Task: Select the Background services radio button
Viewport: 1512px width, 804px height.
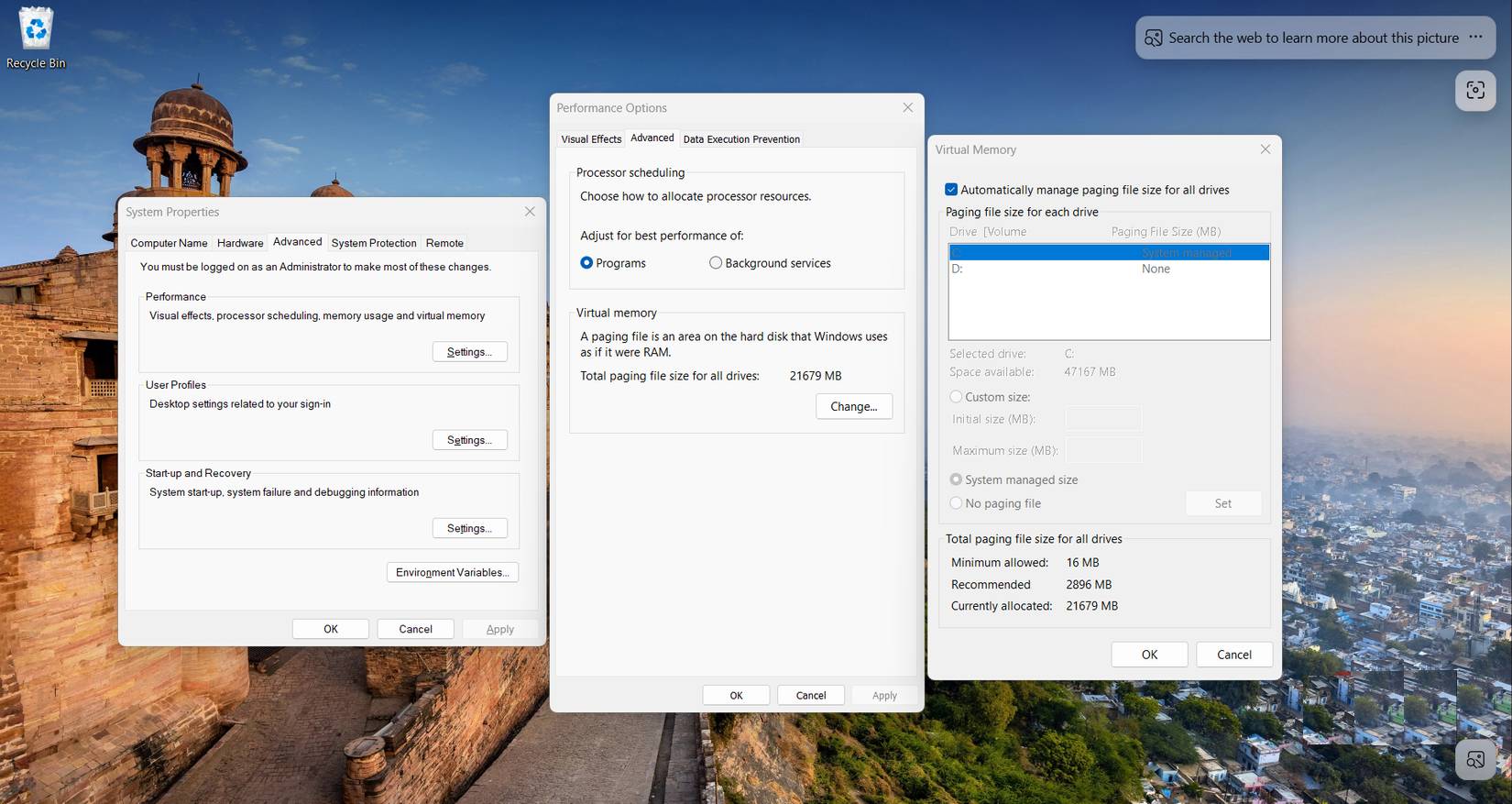Action: [716, 263]
